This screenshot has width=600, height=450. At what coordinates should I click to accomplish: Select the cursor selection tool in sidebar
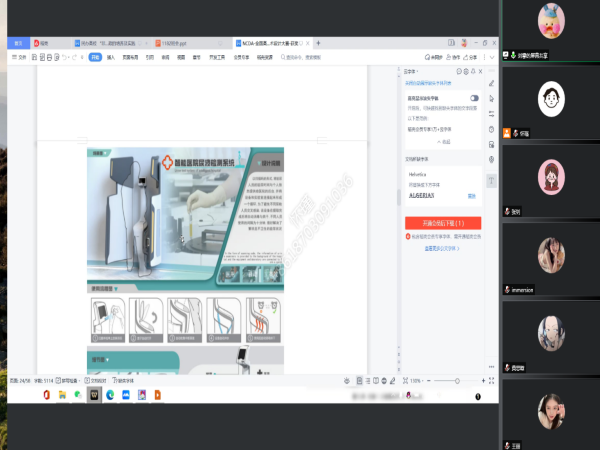click(x=491, y=98)
